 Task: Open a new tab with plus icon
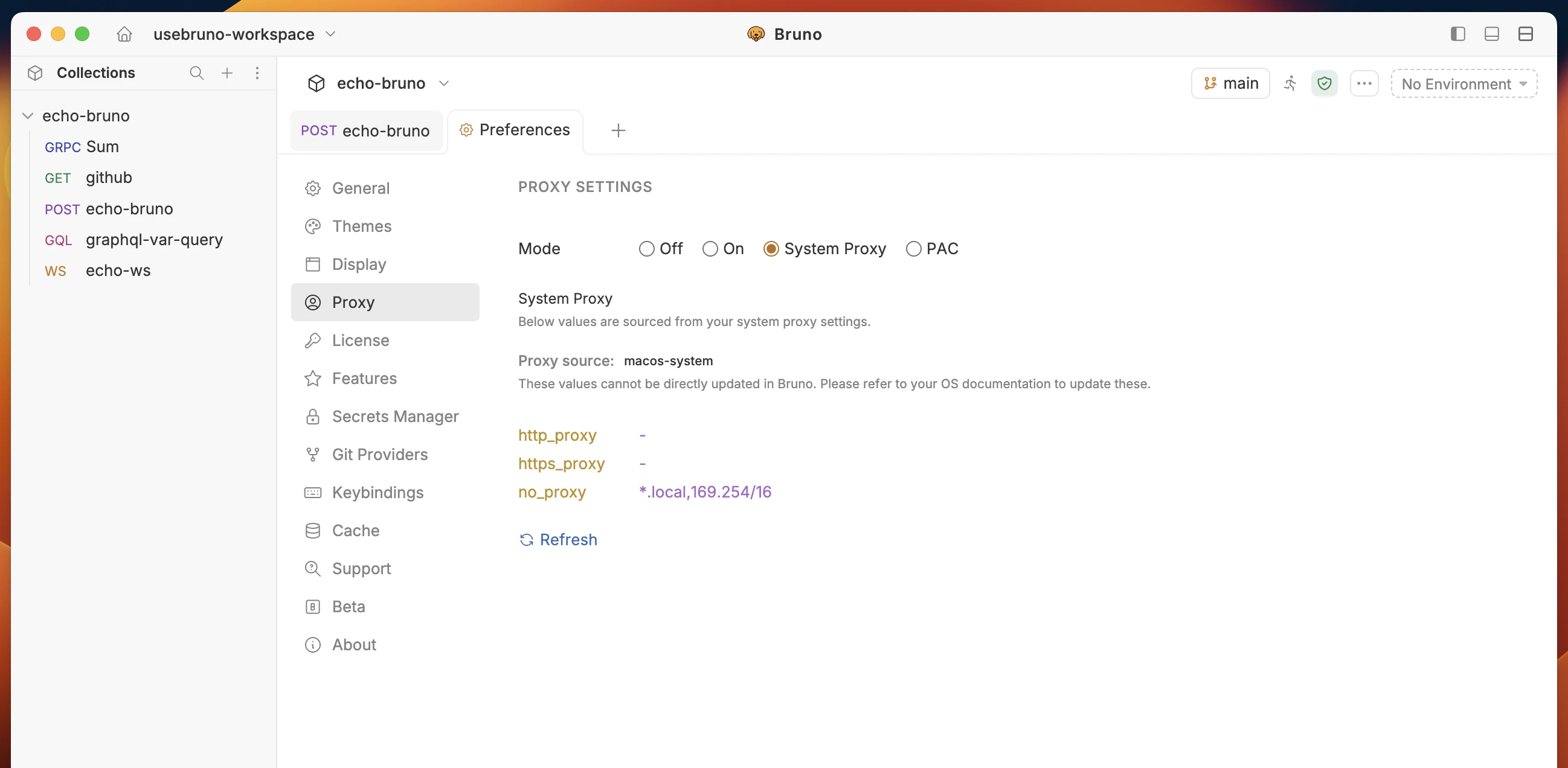click(618, 130)
